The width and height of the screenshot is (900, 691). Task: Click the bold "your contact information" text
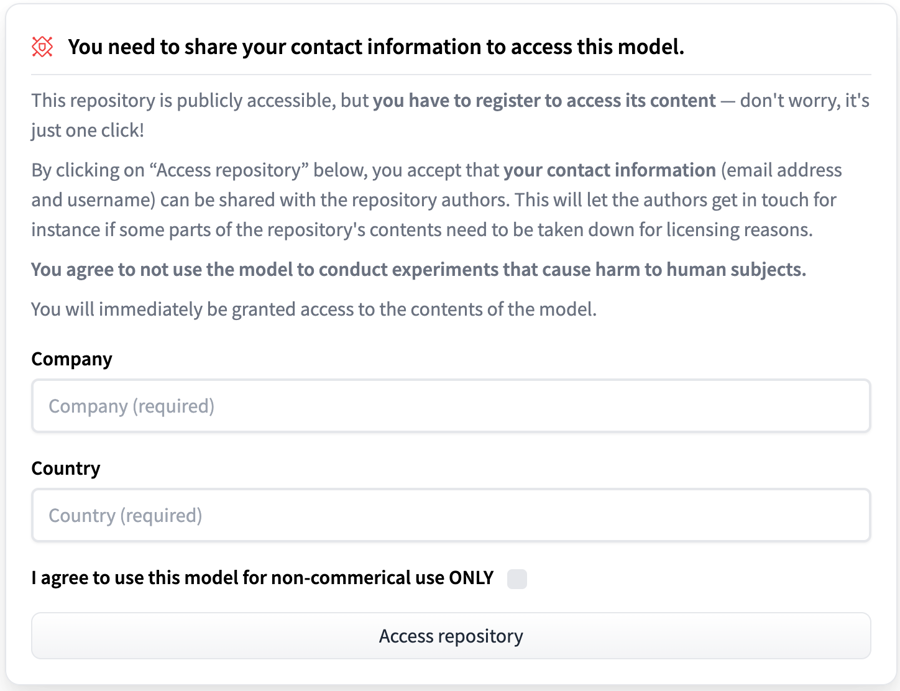point(609,170)
